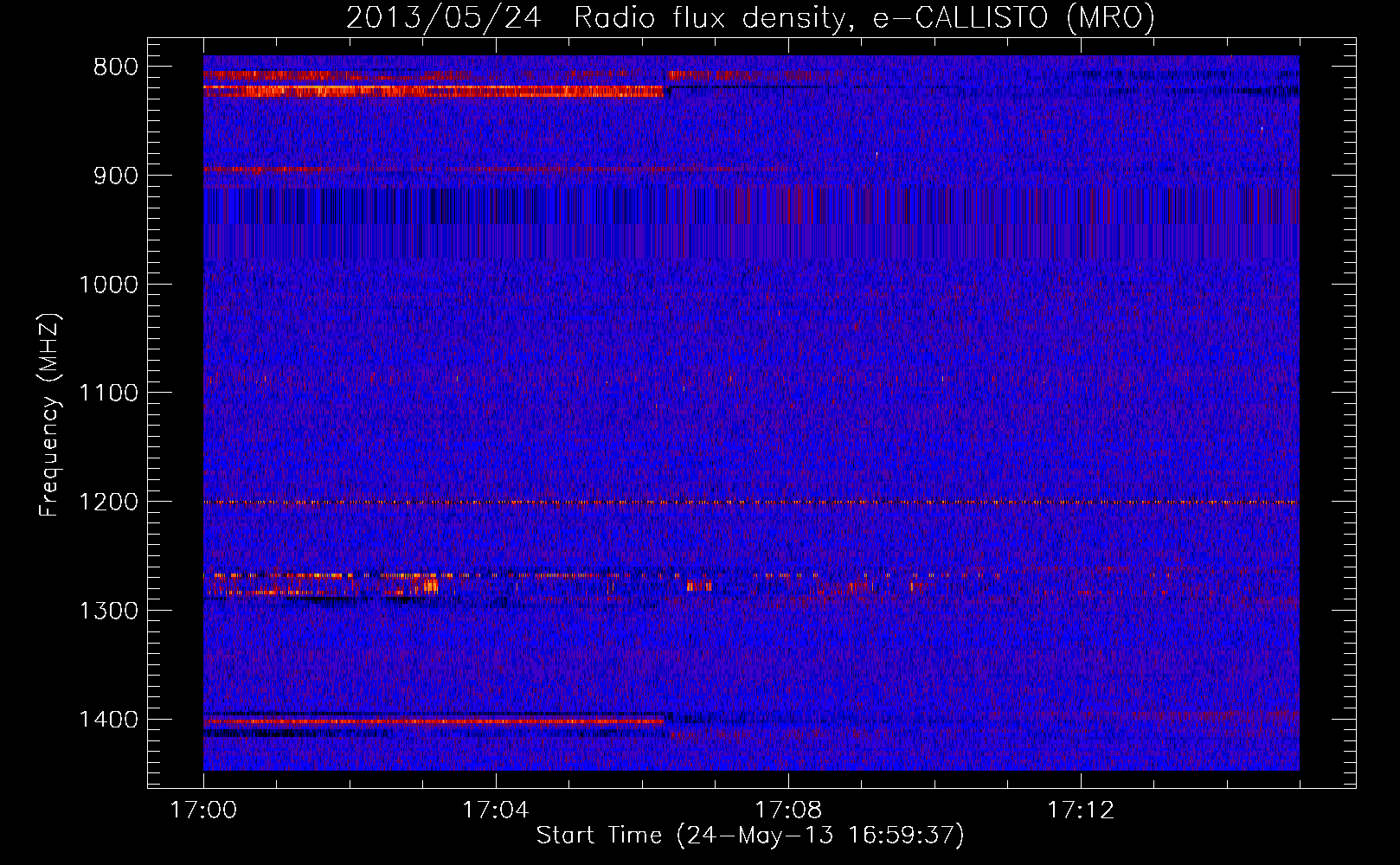Click the plot title mentioning e-CALLISTO (MRO)
Screen dimensions: 1400x865
(x=750, y=17)
